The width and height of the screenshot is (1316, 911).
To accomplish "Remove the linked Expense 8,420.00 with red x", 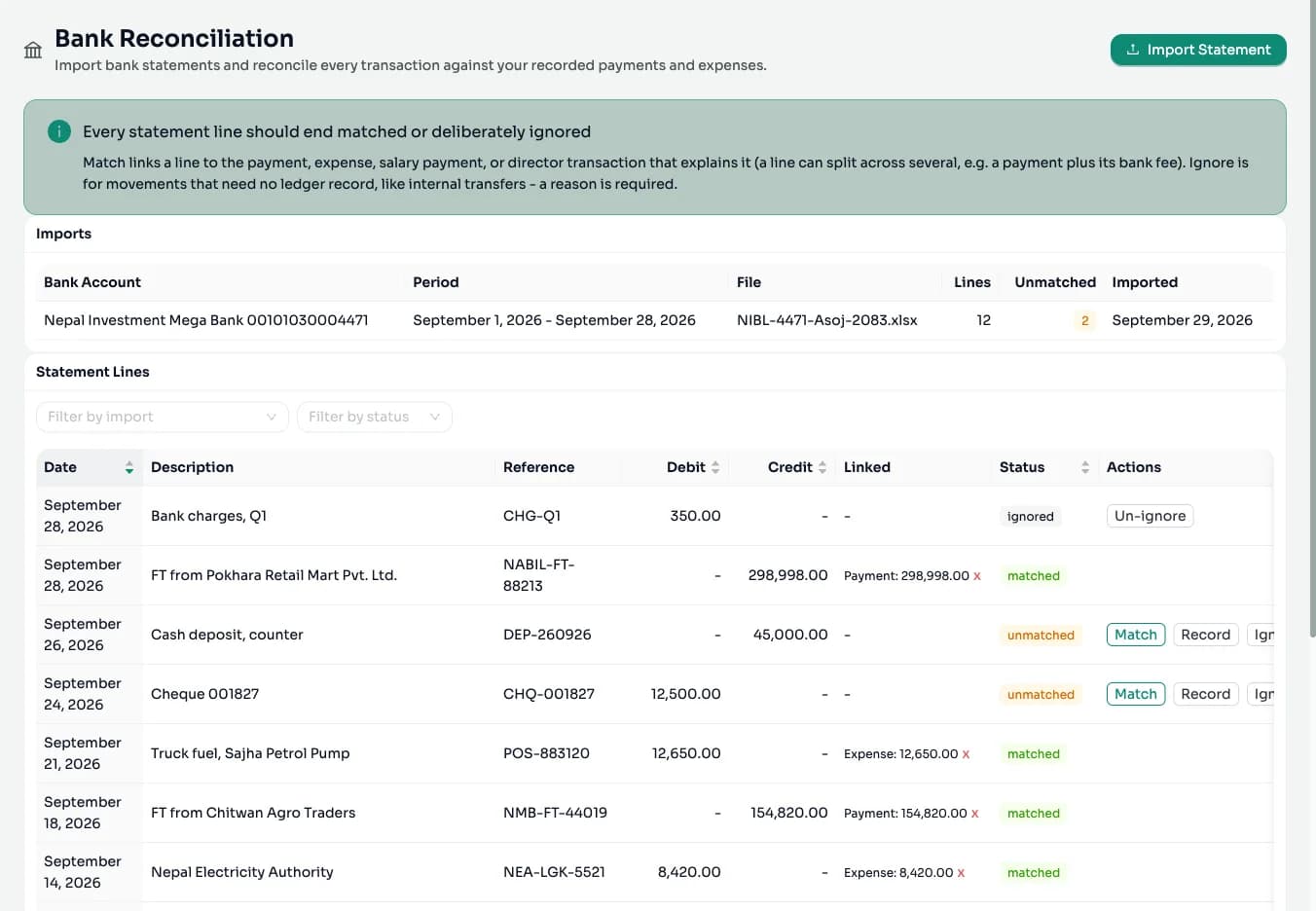I will click(961, 873).
